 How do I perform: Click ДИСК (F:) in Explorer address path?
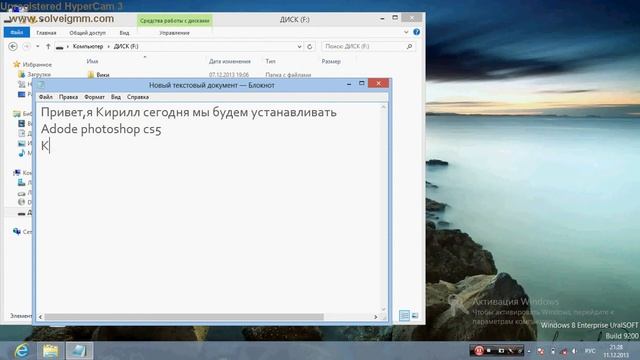click(x=126, y=47)
